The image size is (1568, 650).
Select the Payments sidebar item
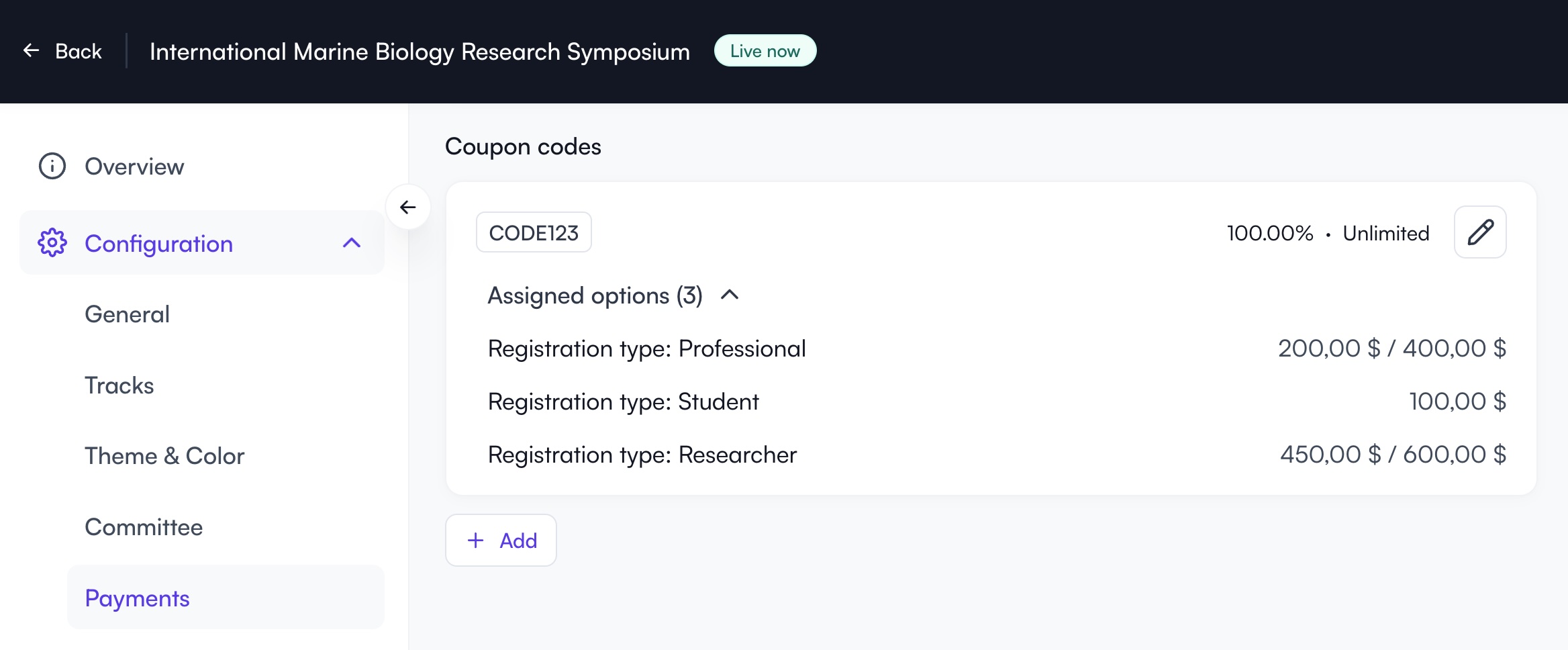click(137, 598)
